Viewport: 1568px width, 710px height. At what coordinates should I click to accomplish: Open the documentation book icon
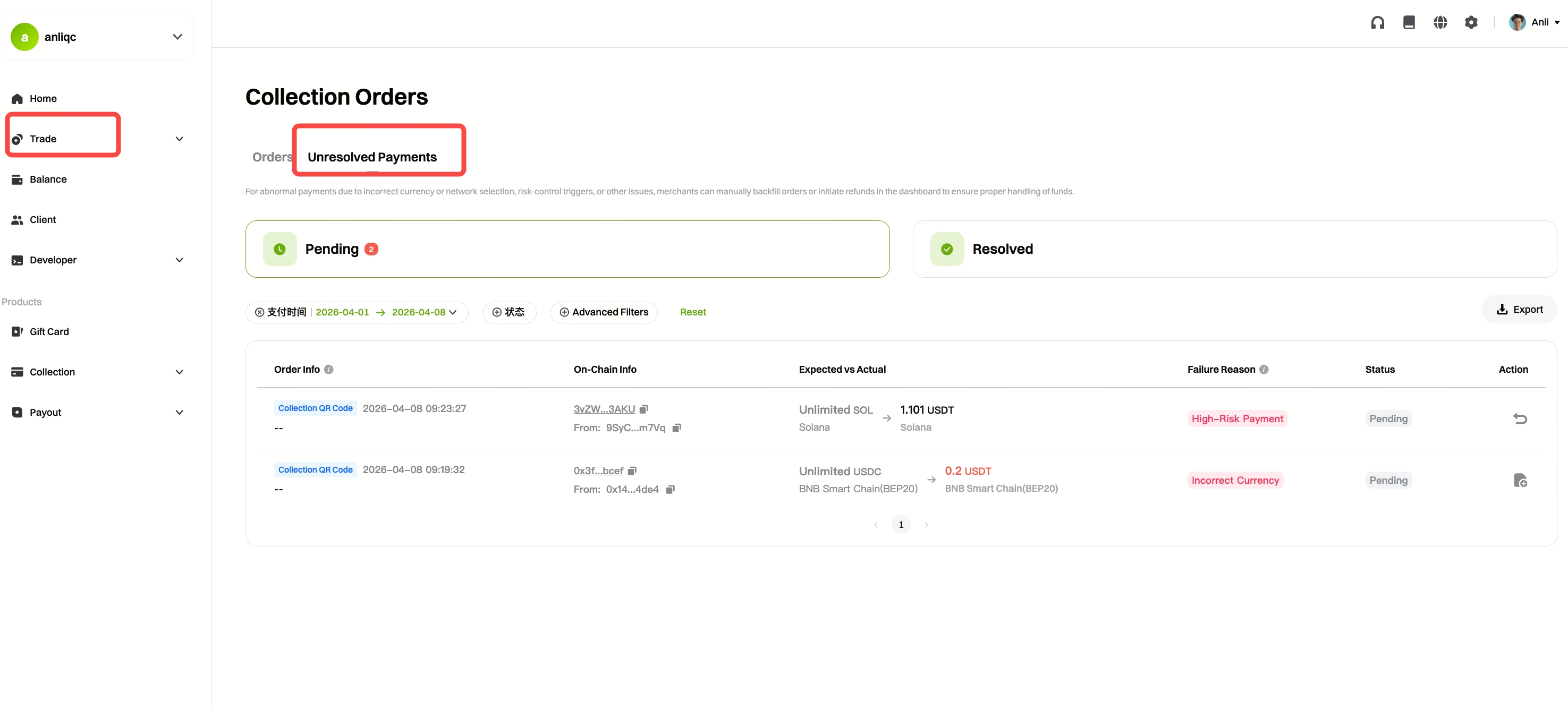click(x=1409, y=22)
